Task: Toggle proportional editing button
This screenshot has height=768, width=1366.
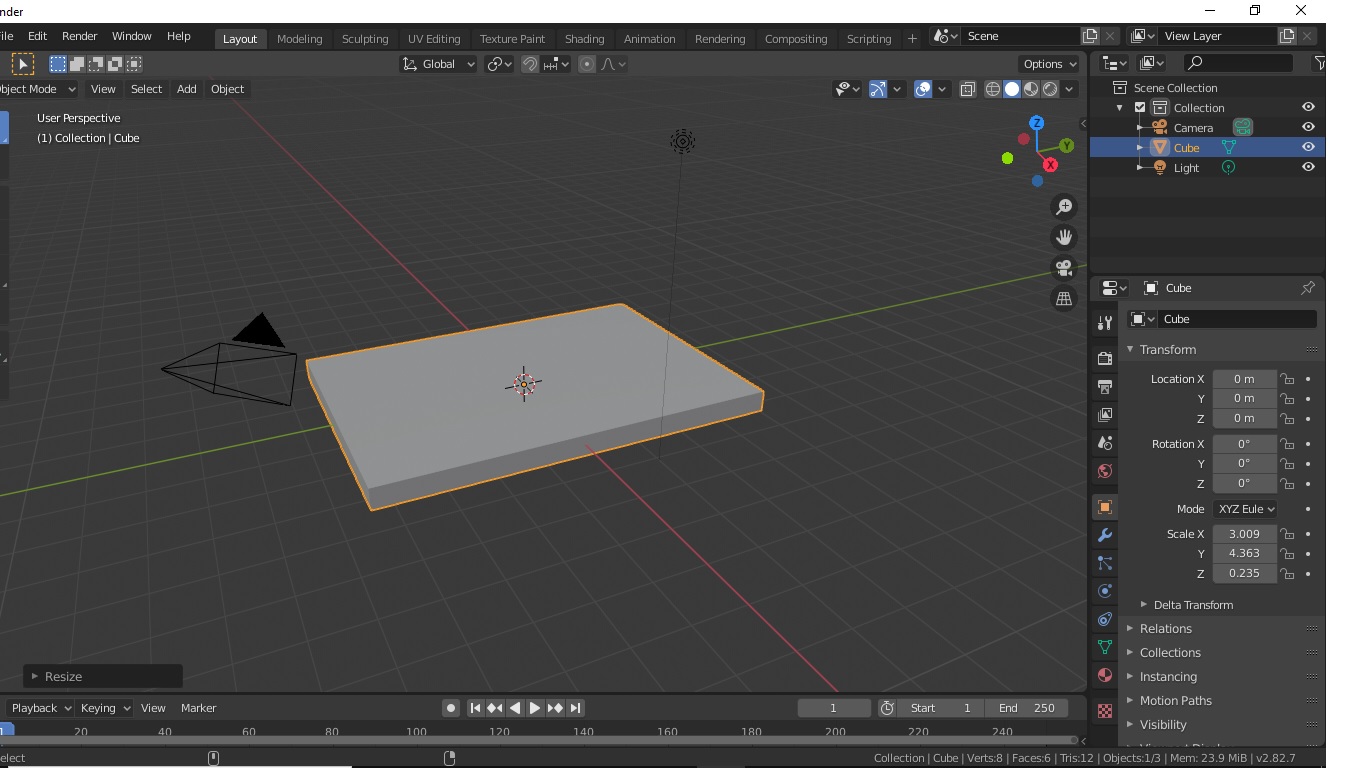Action: pos(587,64)
